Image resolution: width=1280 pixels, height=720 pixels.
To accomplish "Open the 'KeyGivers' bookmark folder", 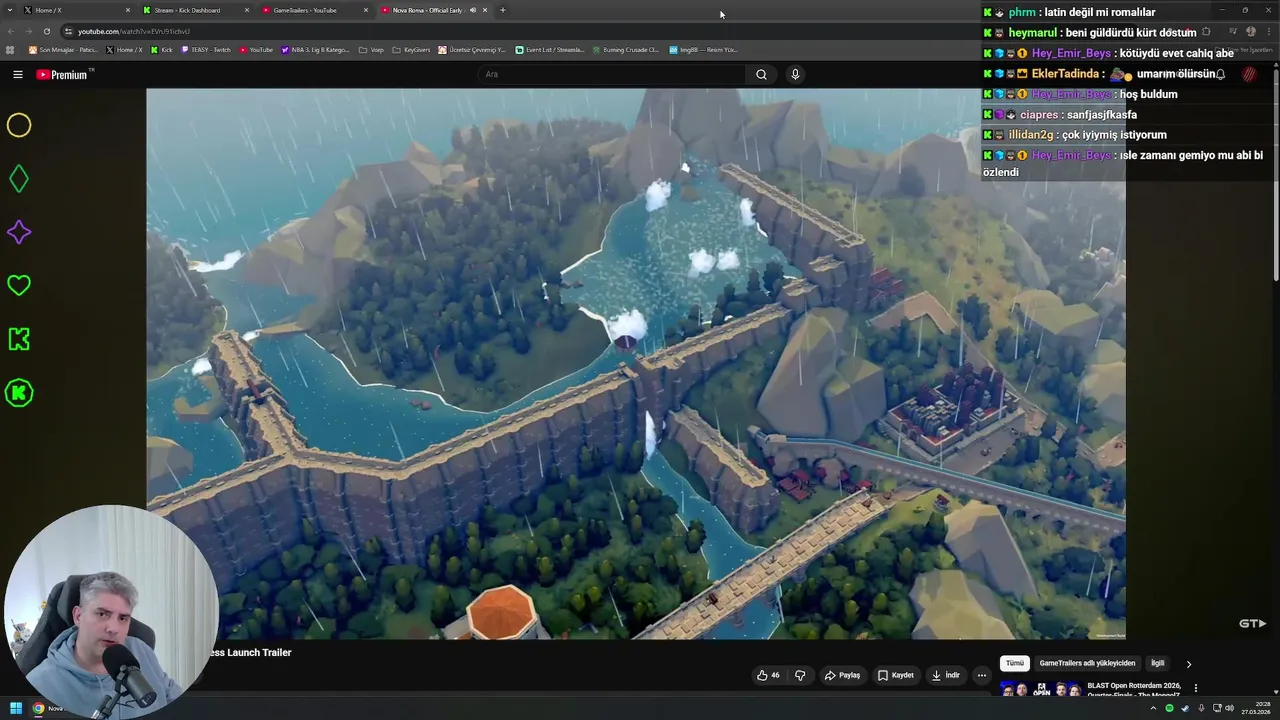I will click(412, 50).
